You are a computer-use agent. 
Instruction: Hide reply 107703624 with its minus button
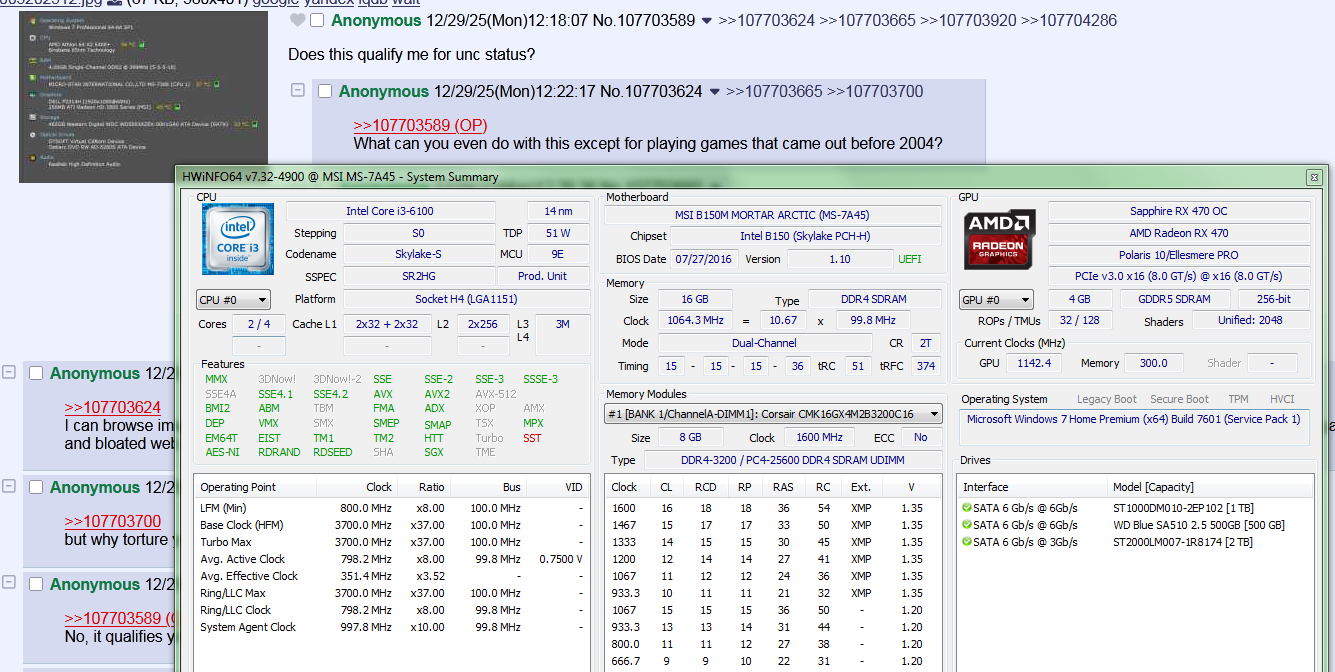pyautogui.click(x=297, y=91)
